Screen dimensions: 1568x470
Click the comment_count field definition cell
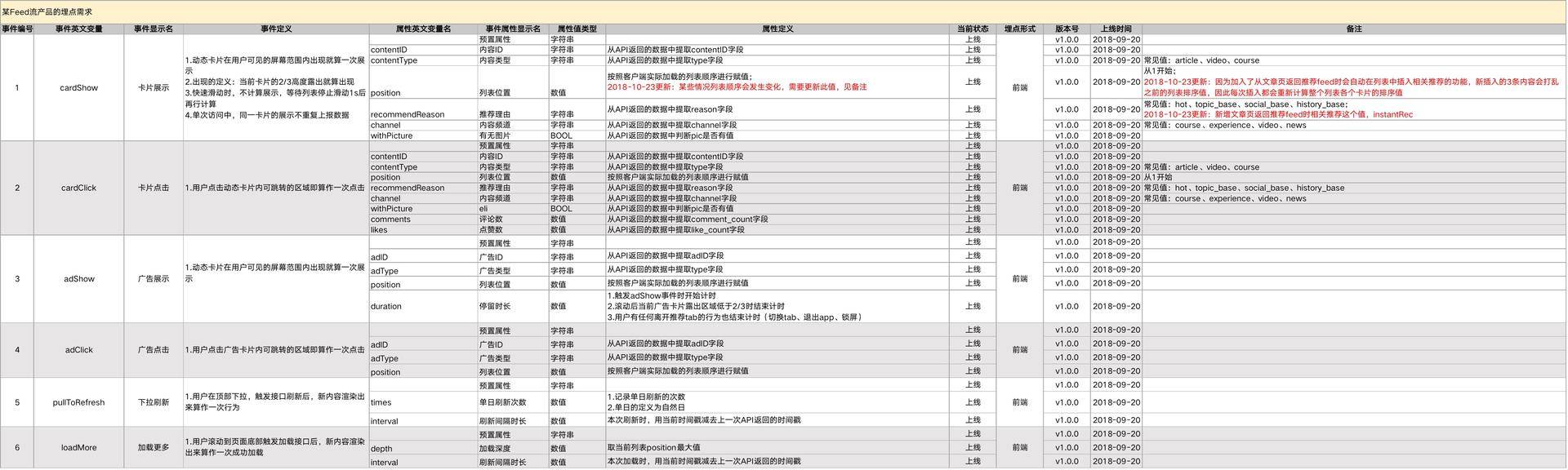click(777, 219)
